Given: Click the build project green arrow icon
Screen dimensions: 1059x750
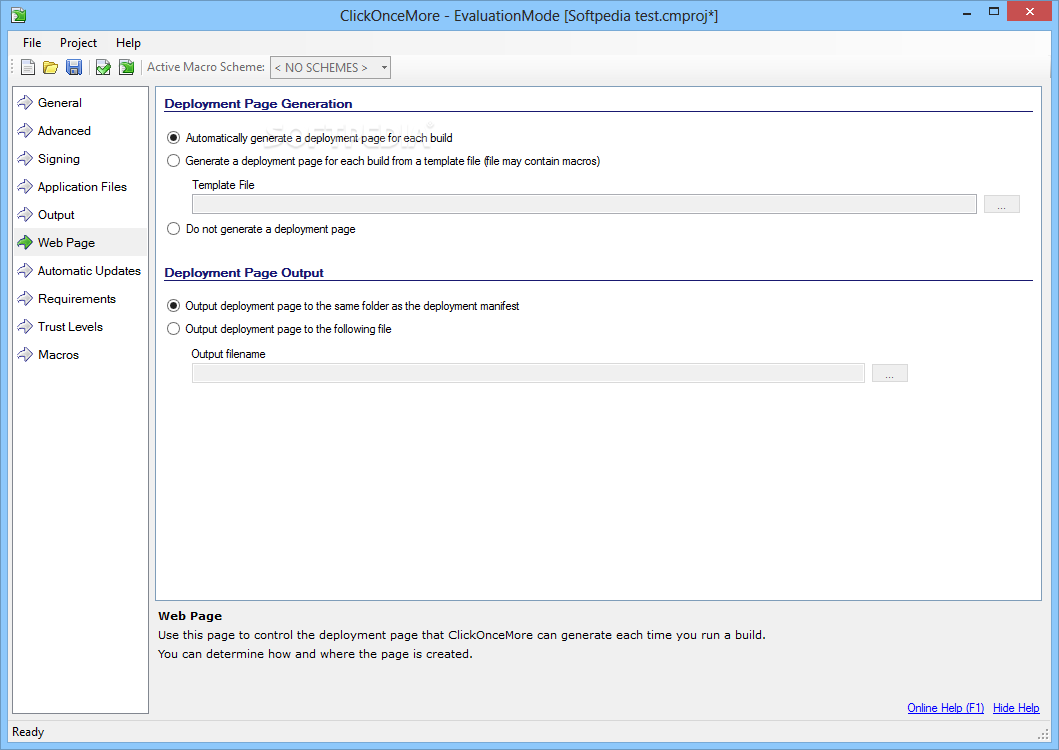Looking at the screenshot, I should (126, 67).
